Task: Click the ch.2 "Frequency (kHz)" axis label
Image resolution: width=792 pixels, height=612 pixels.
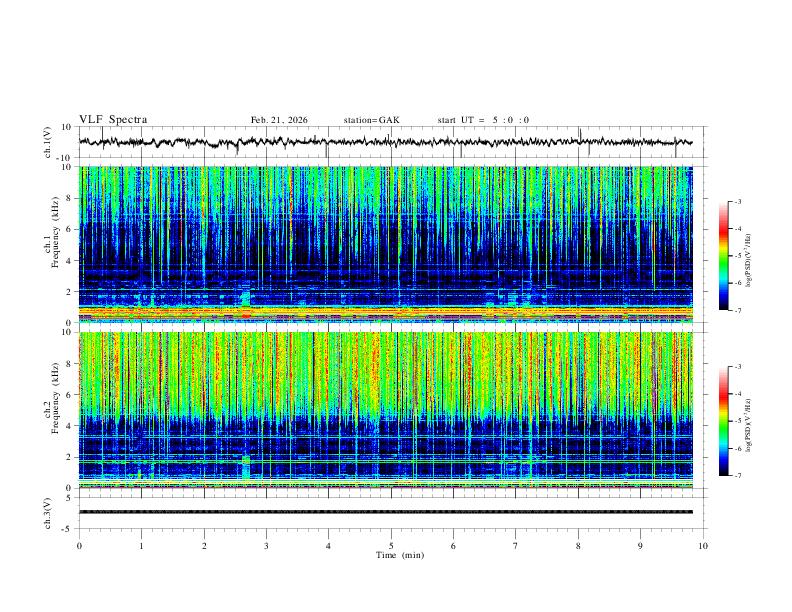Action: click(55, 396)
